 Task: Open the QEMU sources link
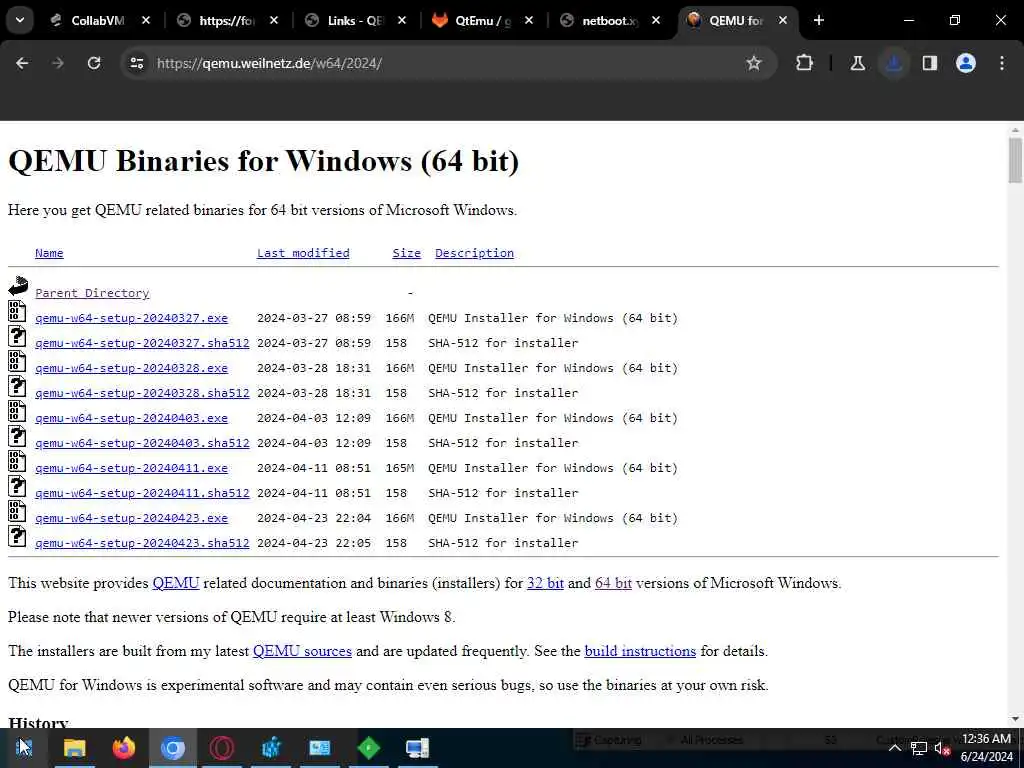302,651
